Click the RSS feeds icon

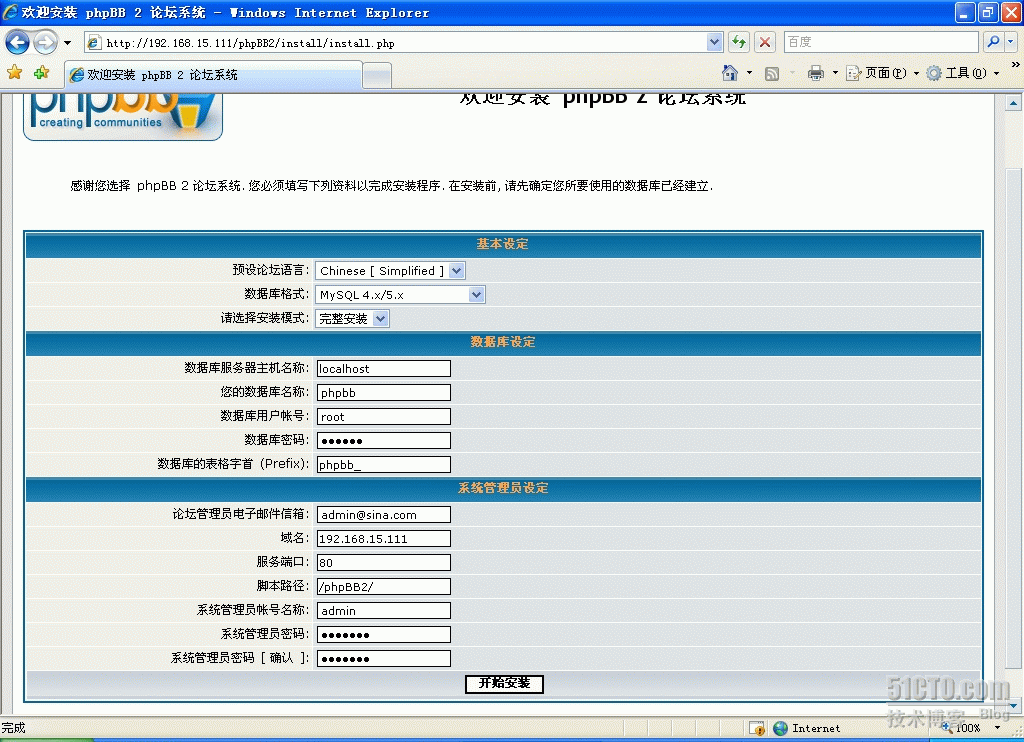772,73
